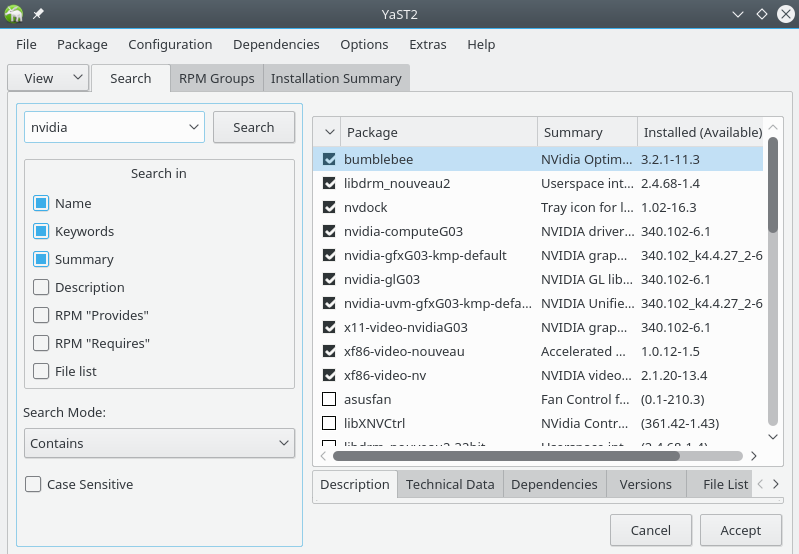This screenshot has height=554, width=799.
Task: Disable searching in Summary
Action: point(41,259)
